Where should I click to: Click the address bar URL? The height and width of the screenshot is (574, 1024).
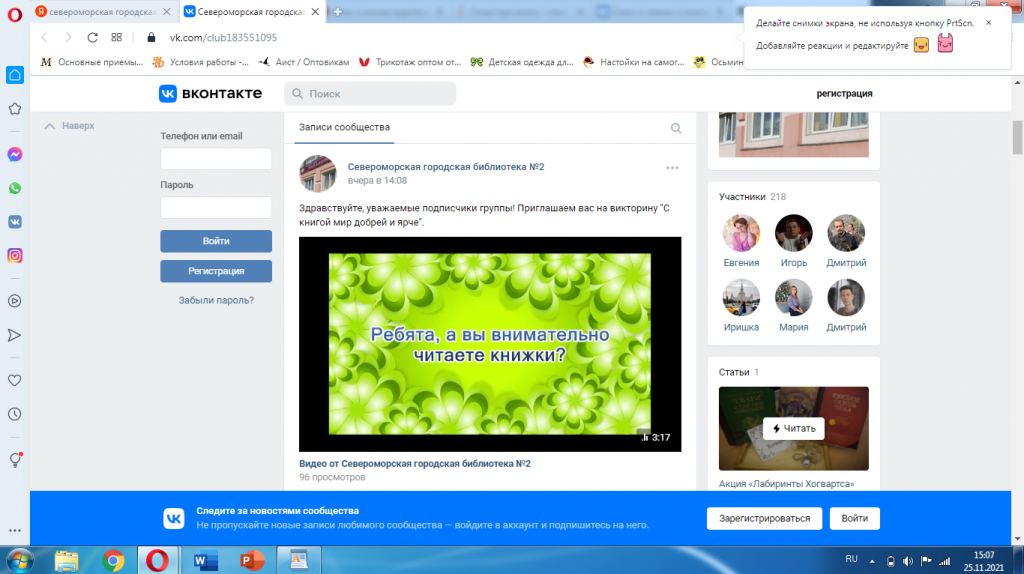point(223,38)
